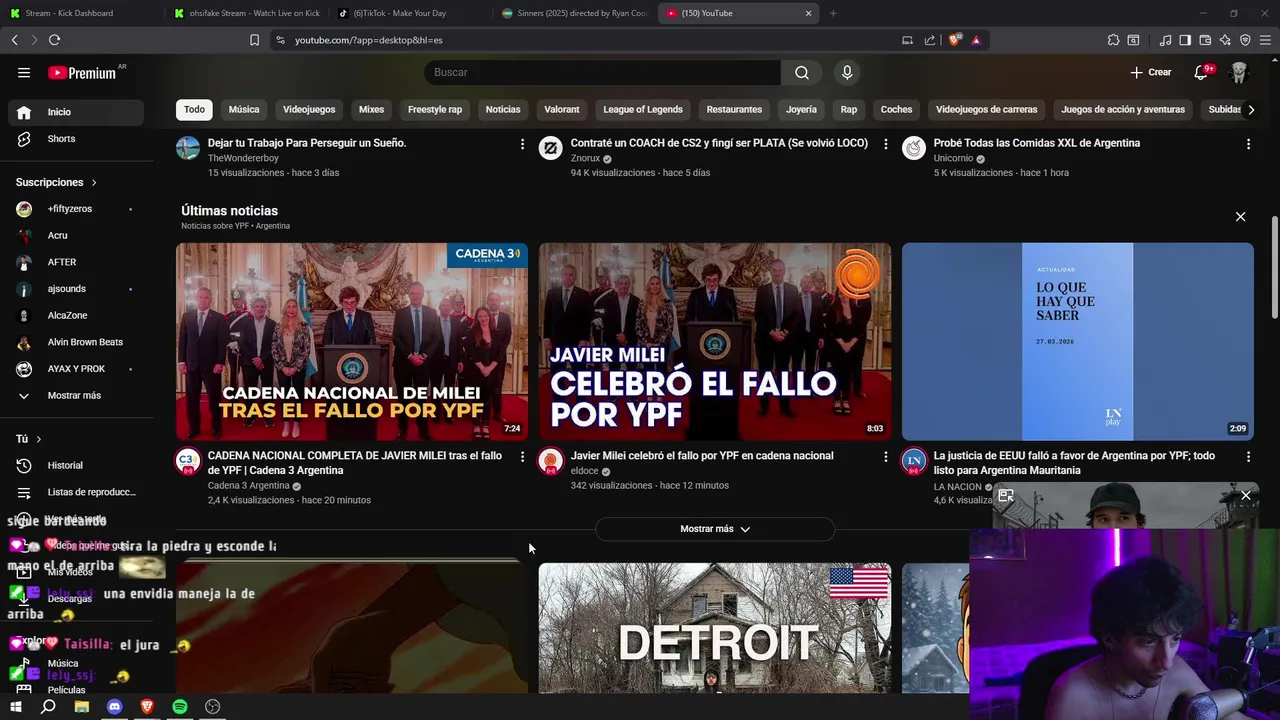The image size is (1280, 720).
Task: Start voice search with microphone icon
Action: tap(847, 72)
